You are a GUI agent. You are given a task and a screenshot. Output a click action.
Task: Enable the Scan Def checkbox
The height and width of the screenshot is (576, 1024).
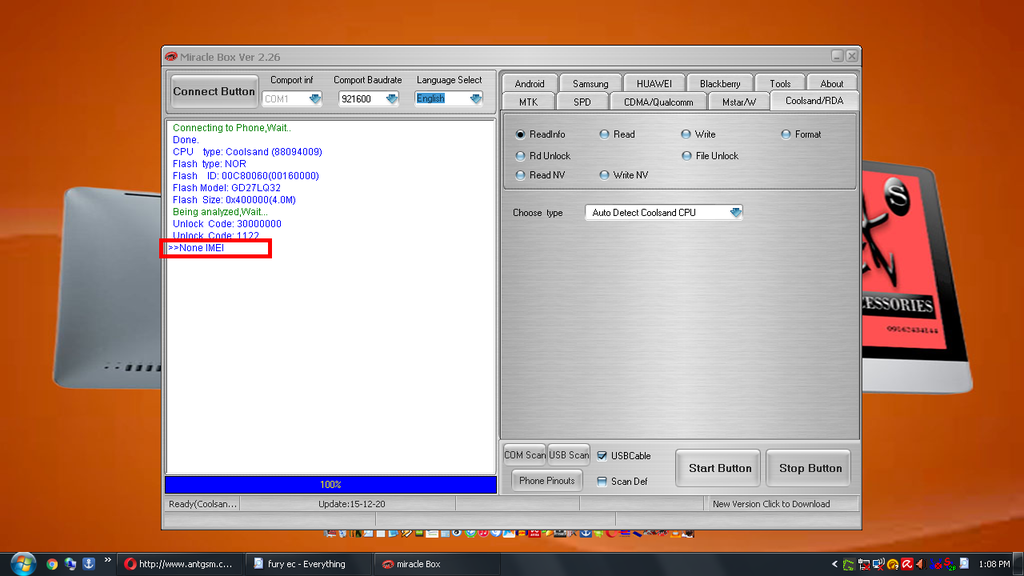pyautogui.click(x=602, y=481)
